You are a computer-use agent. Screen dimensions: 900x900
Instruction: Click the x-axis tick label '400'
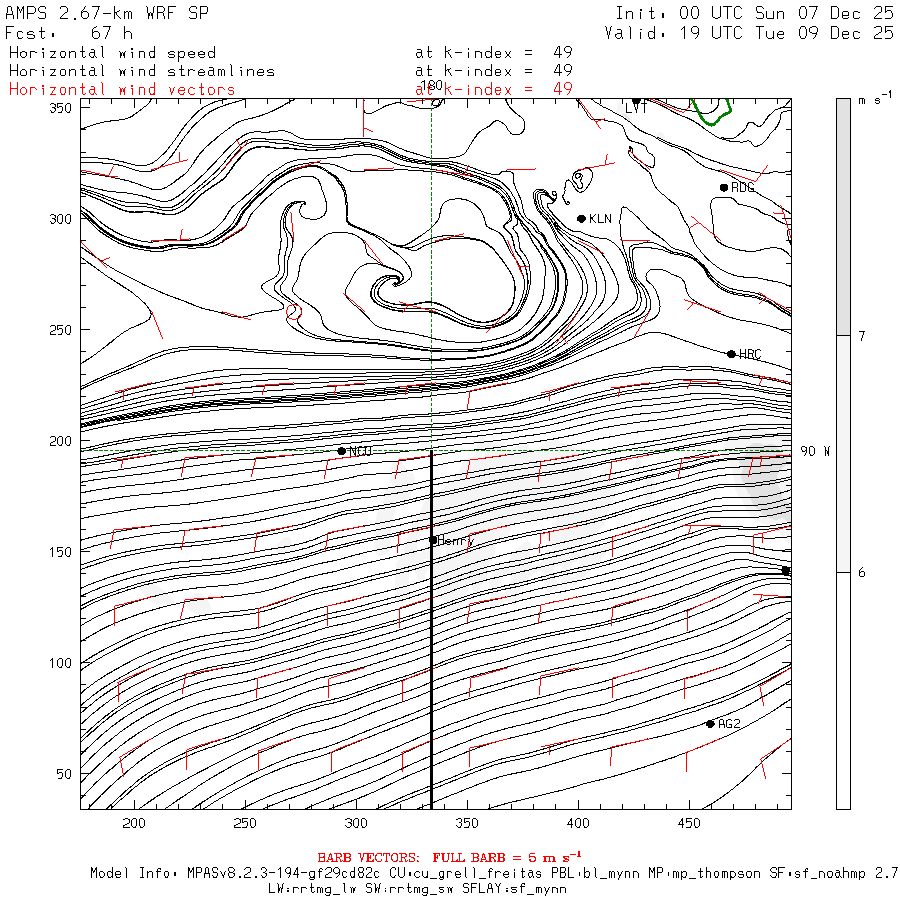pyautogui.click(x=578, y=823)
